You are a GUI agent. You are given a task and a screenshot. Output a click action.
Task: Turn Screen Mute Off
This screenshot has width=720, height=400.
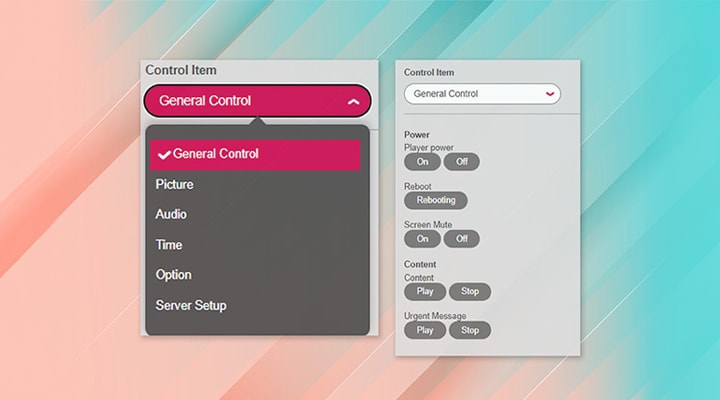[461, 239]
